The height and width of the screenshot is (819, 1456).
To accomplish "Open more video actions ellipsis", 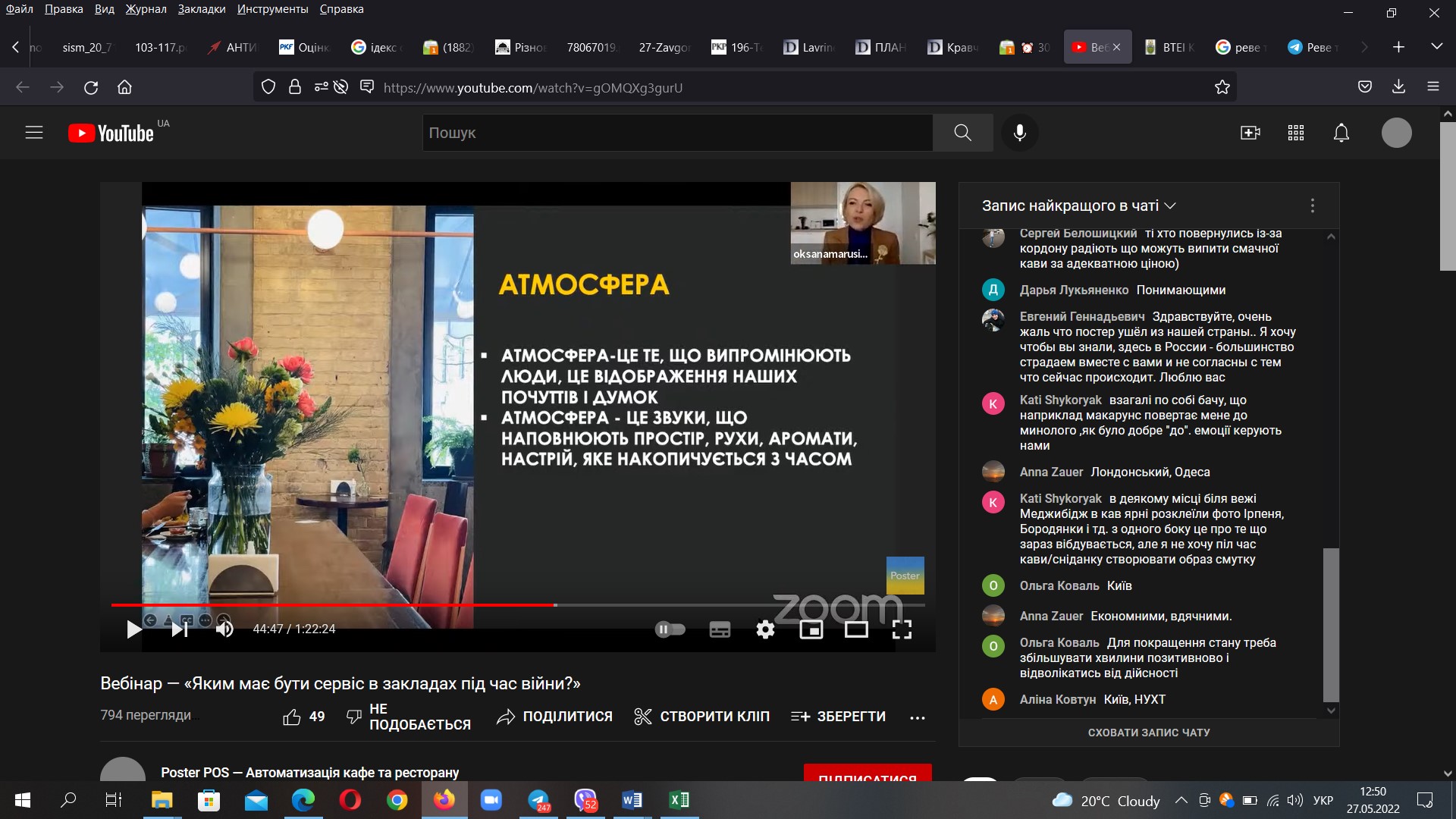I will point(917,717).
